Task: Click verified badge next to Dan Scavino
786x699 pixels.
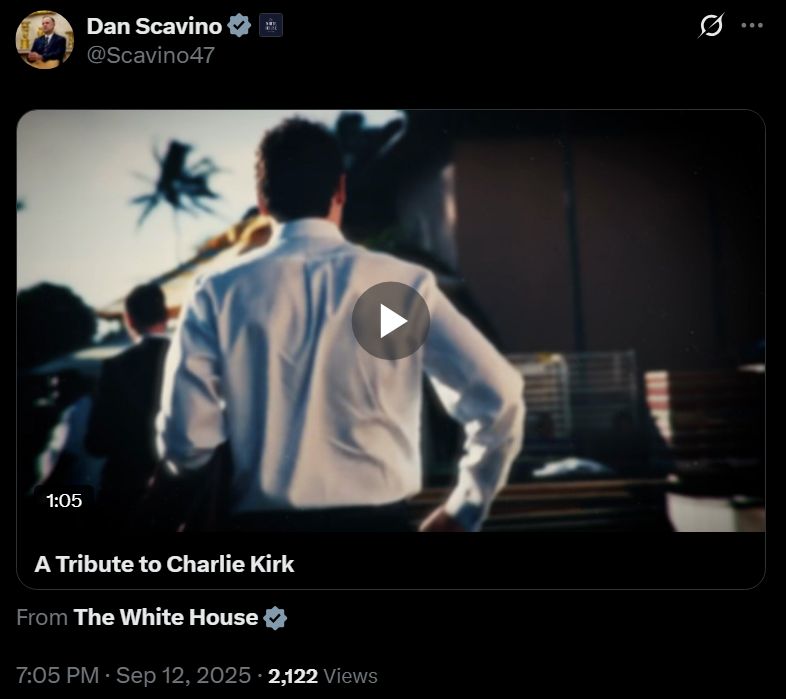Action: (239, 26)
